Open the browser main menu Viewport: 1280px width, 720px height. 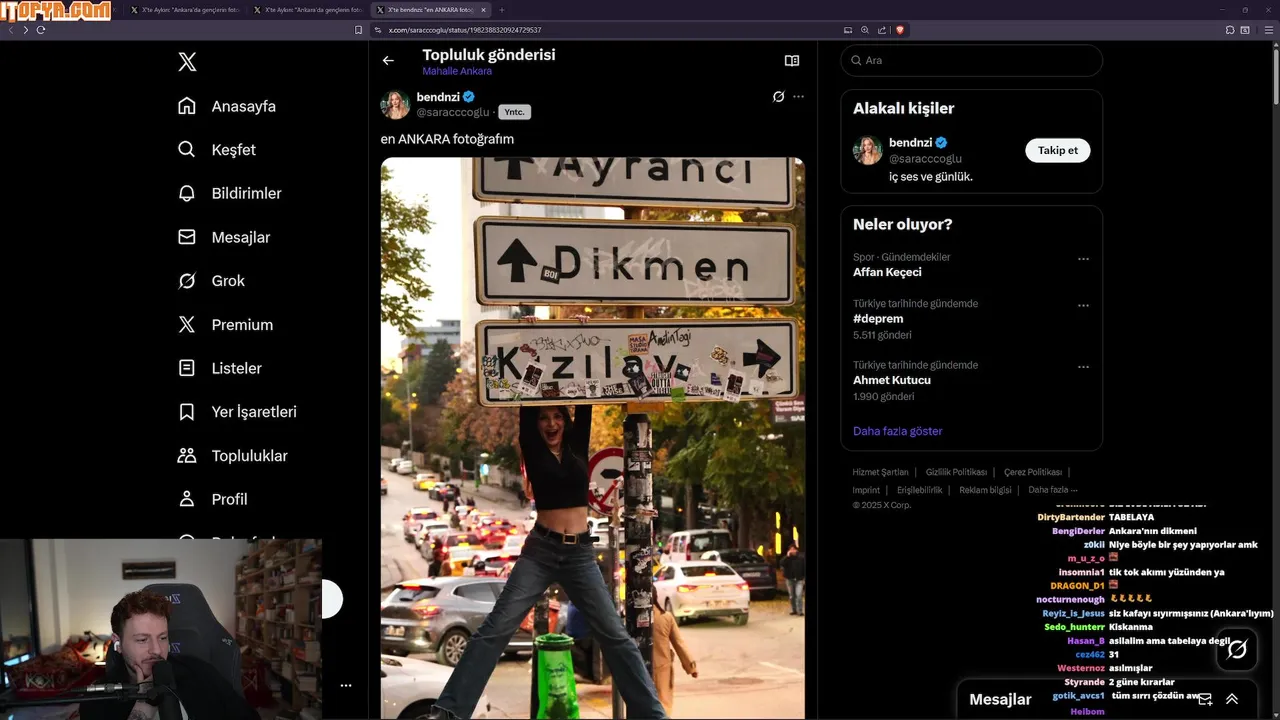(1268, 30)
